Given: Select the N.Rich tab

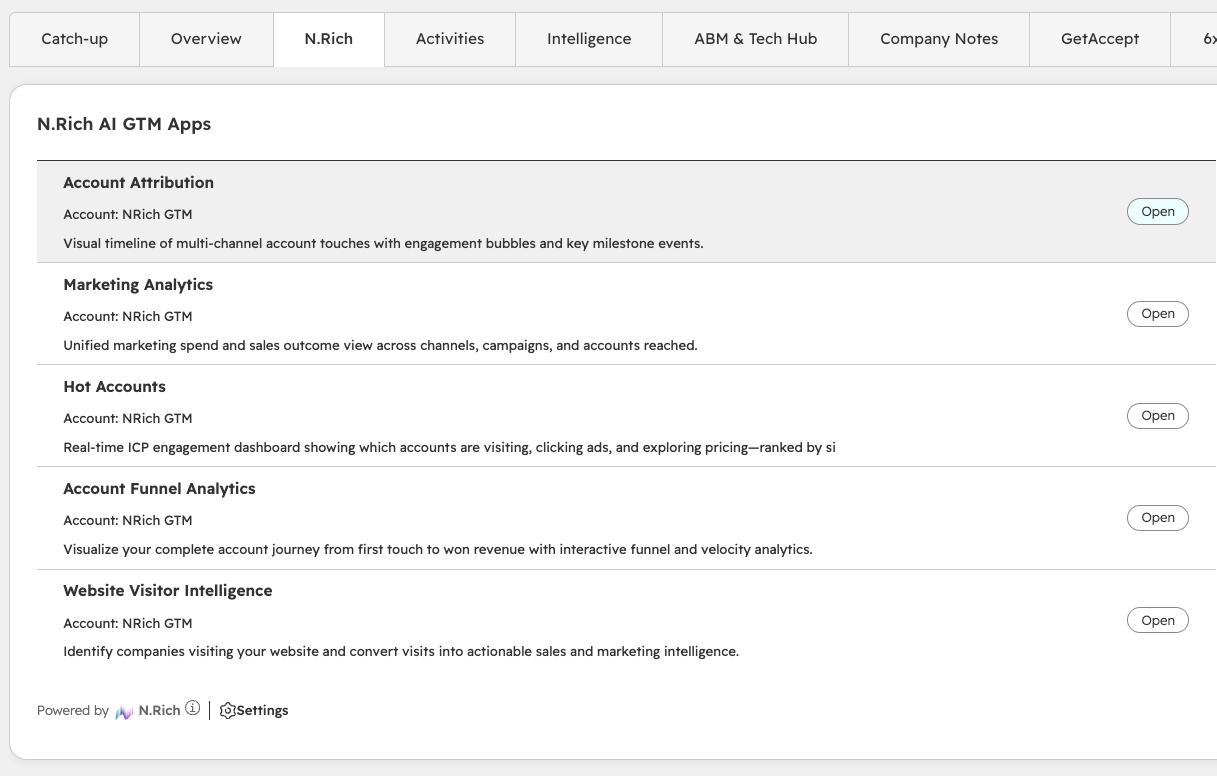Looking at the screenshot, I should [x=329, y=39].
